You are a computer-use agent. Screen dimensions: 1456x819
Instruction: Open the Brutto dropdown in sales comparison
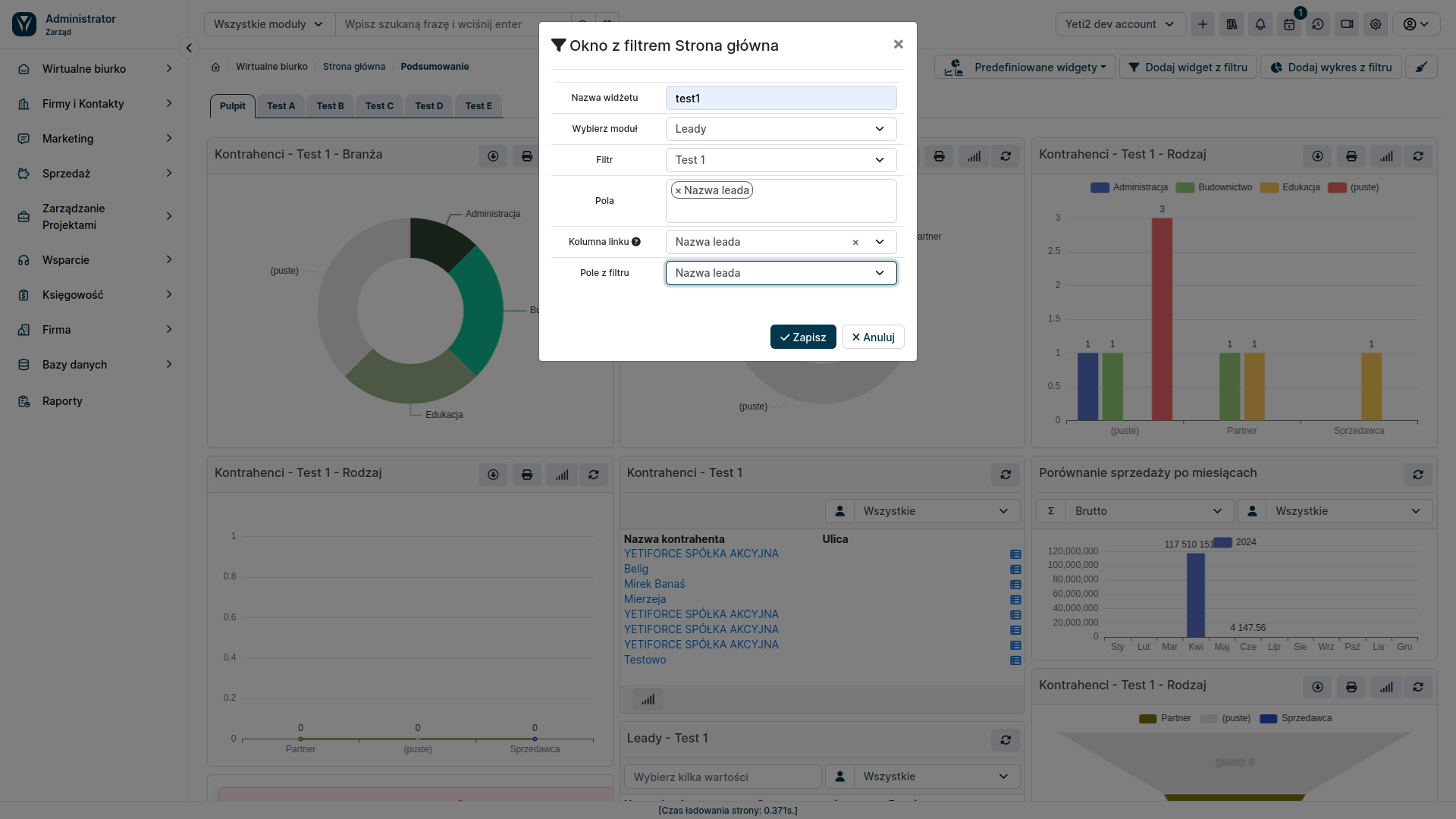click(1149, 511)
